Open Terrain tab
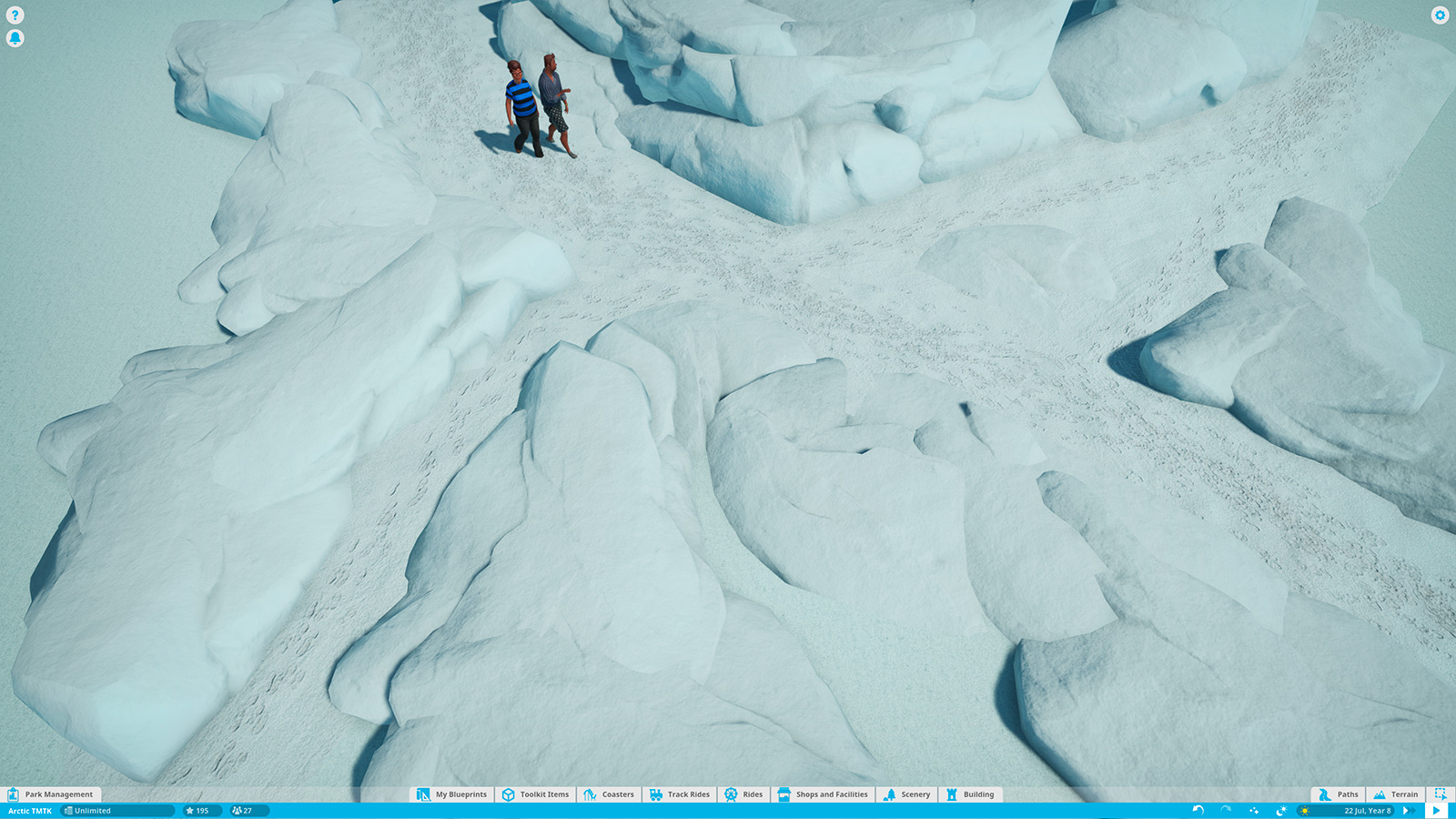 coord(1395,794)
